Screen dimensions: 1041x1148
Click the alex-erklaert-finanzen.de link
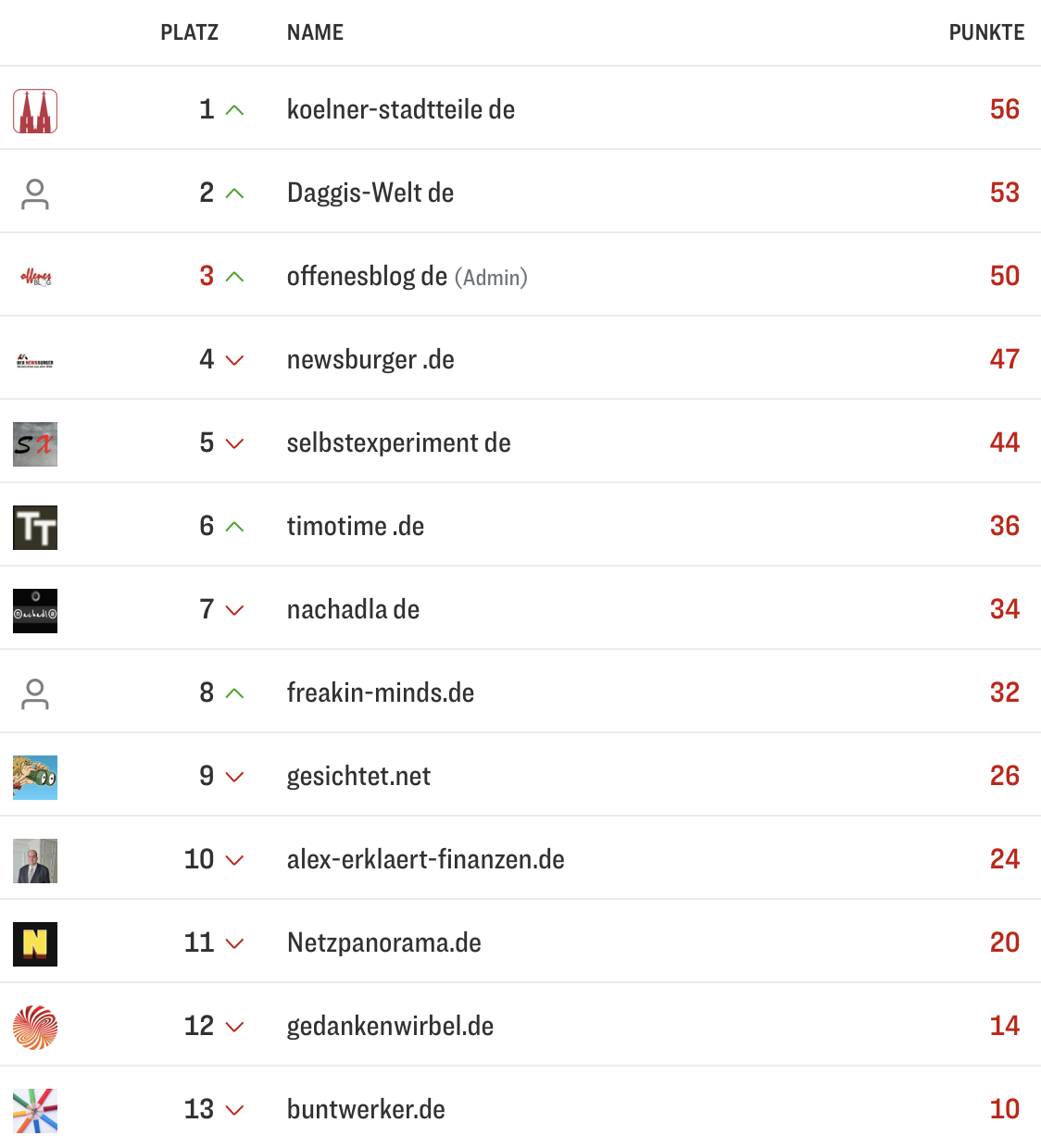coord(425,859)
